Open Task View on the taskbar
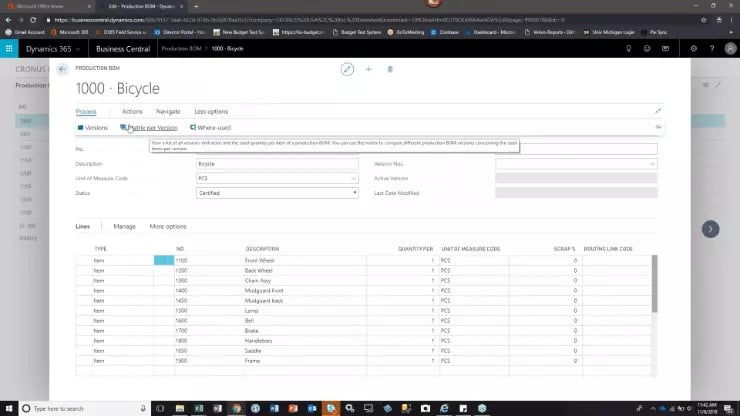 point(160,408)
